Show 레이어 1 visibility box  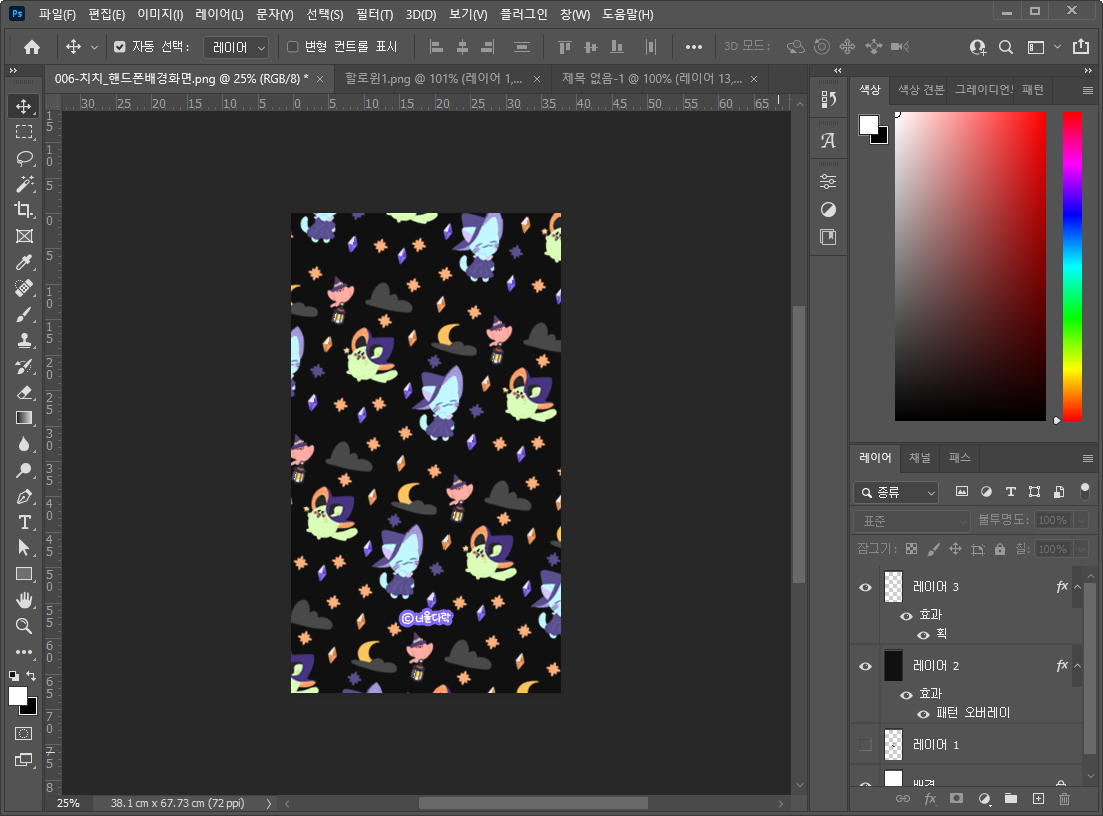pyautogui.click(x=865, y=745)
